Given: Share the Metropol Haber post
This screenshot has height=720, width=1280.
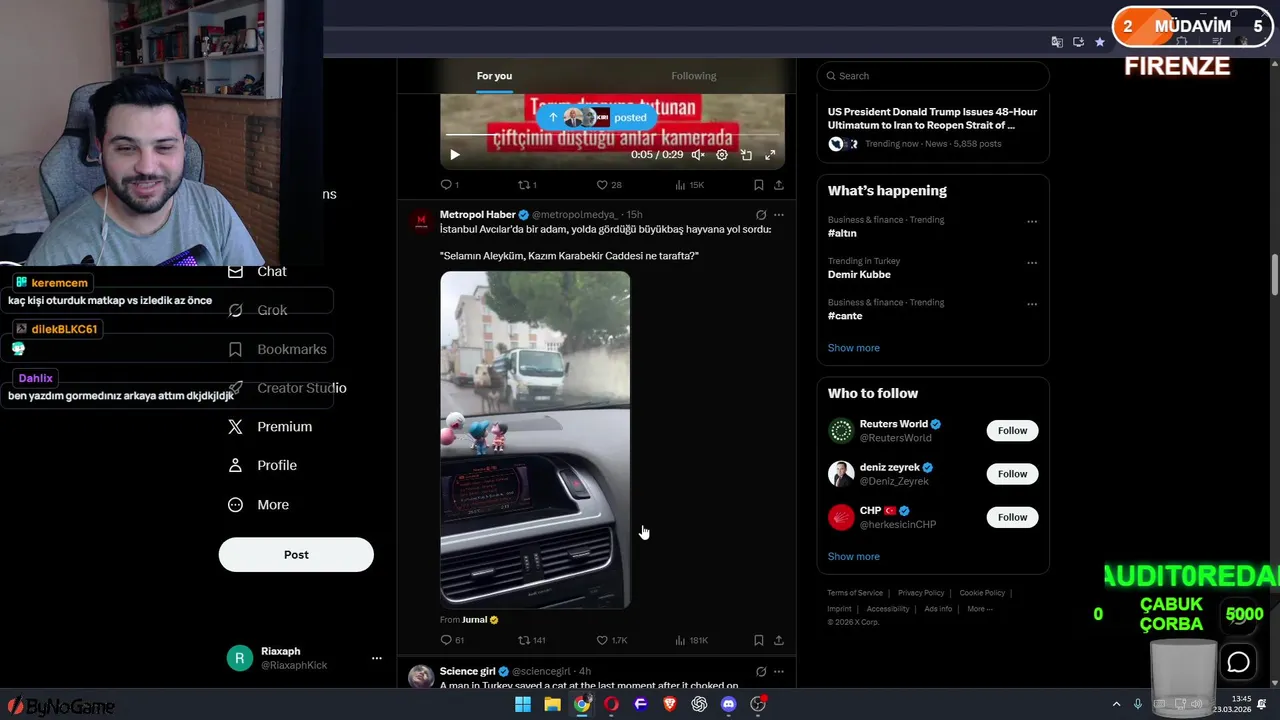Looking at the screenshot, I should coord(779,640).
